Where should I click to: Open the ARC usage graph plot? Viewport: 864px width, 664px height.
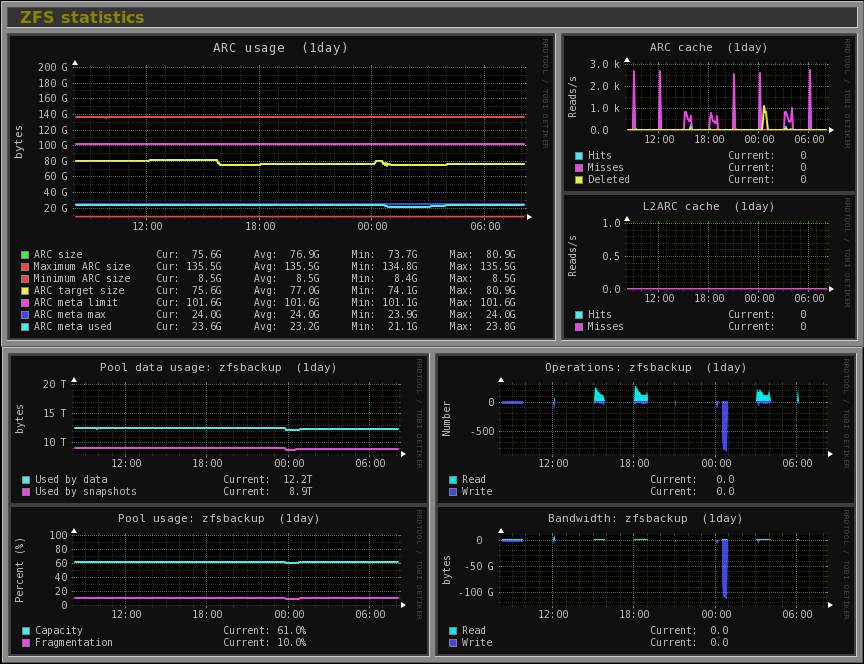300,142
